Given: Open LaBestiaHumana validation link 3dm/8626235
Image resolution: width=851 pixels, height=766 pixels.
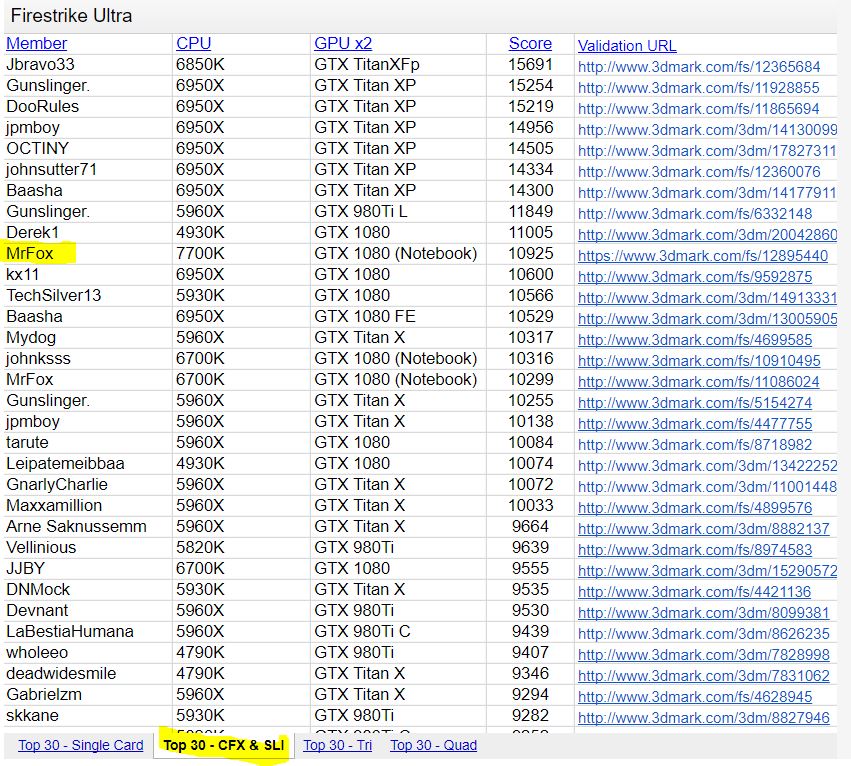Looking at the screenshot, I should click(703, 634).
